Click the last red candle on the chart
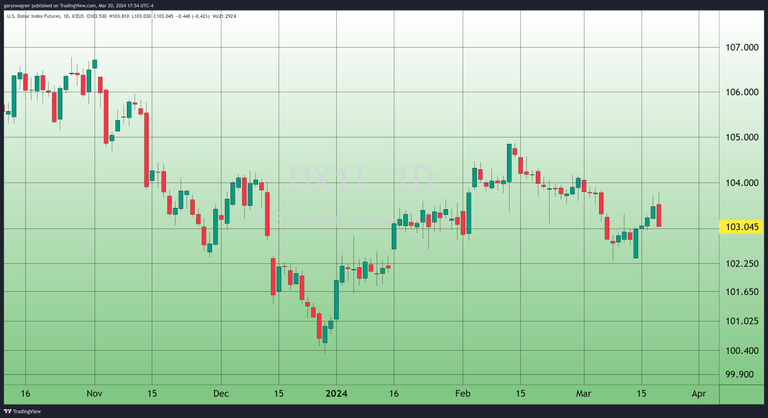Screen dimensions: 768x418 tap(658, 215)
